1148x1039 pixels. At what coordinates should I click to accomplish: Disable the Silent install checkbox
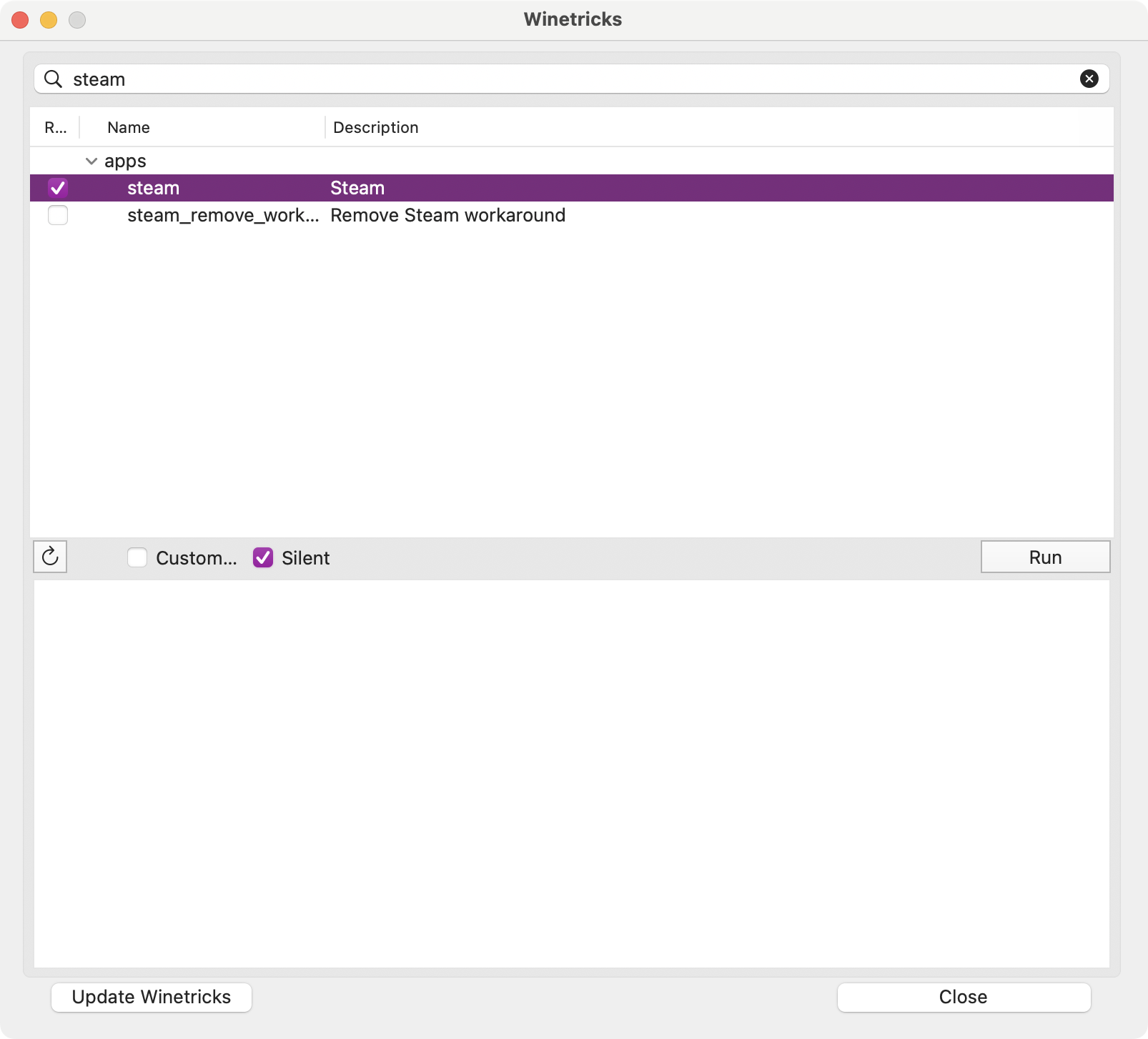263,557
